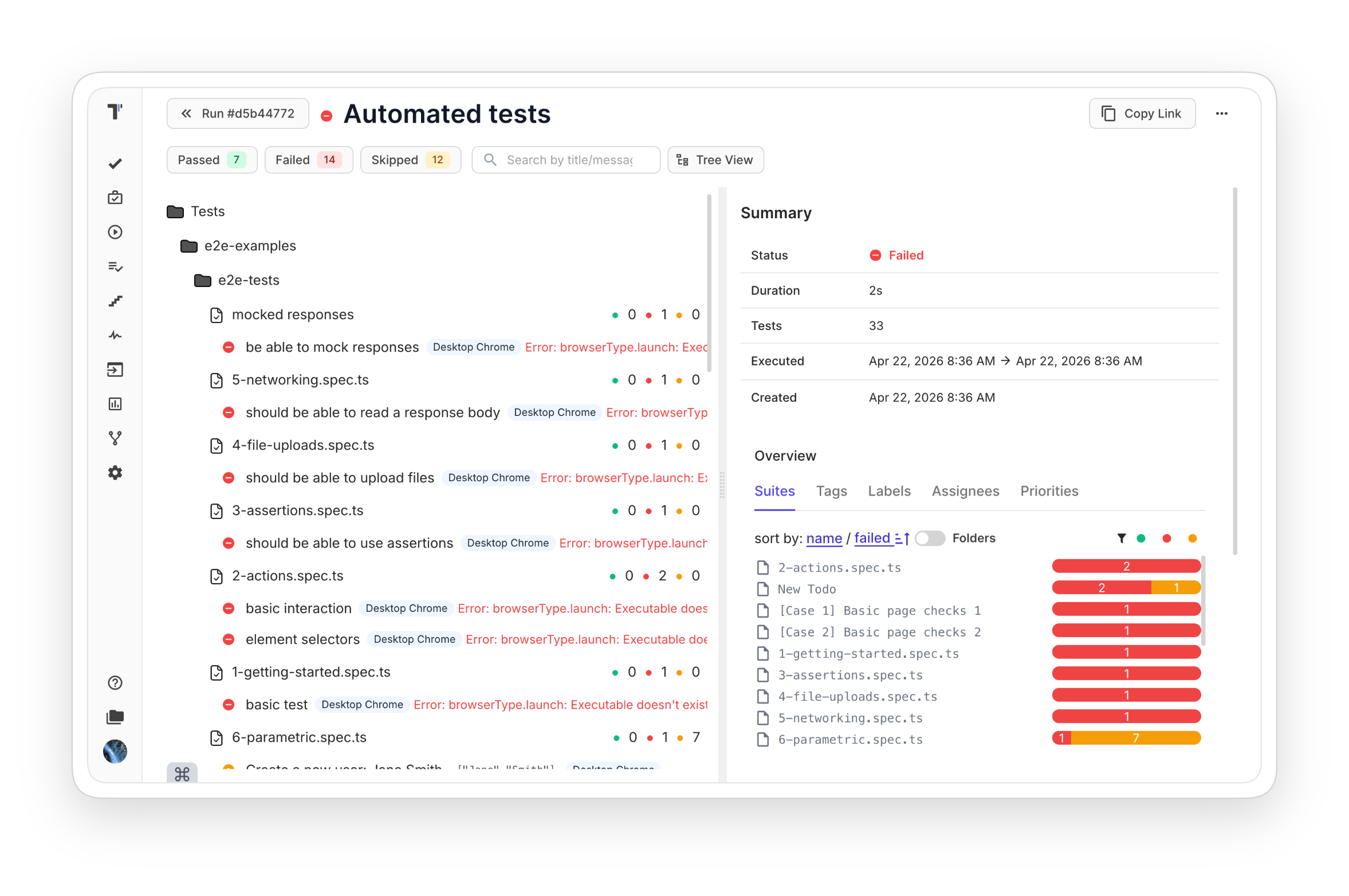Open the help question mark icon
This screenshot has width=1349, height=896.
click(115, 682)
